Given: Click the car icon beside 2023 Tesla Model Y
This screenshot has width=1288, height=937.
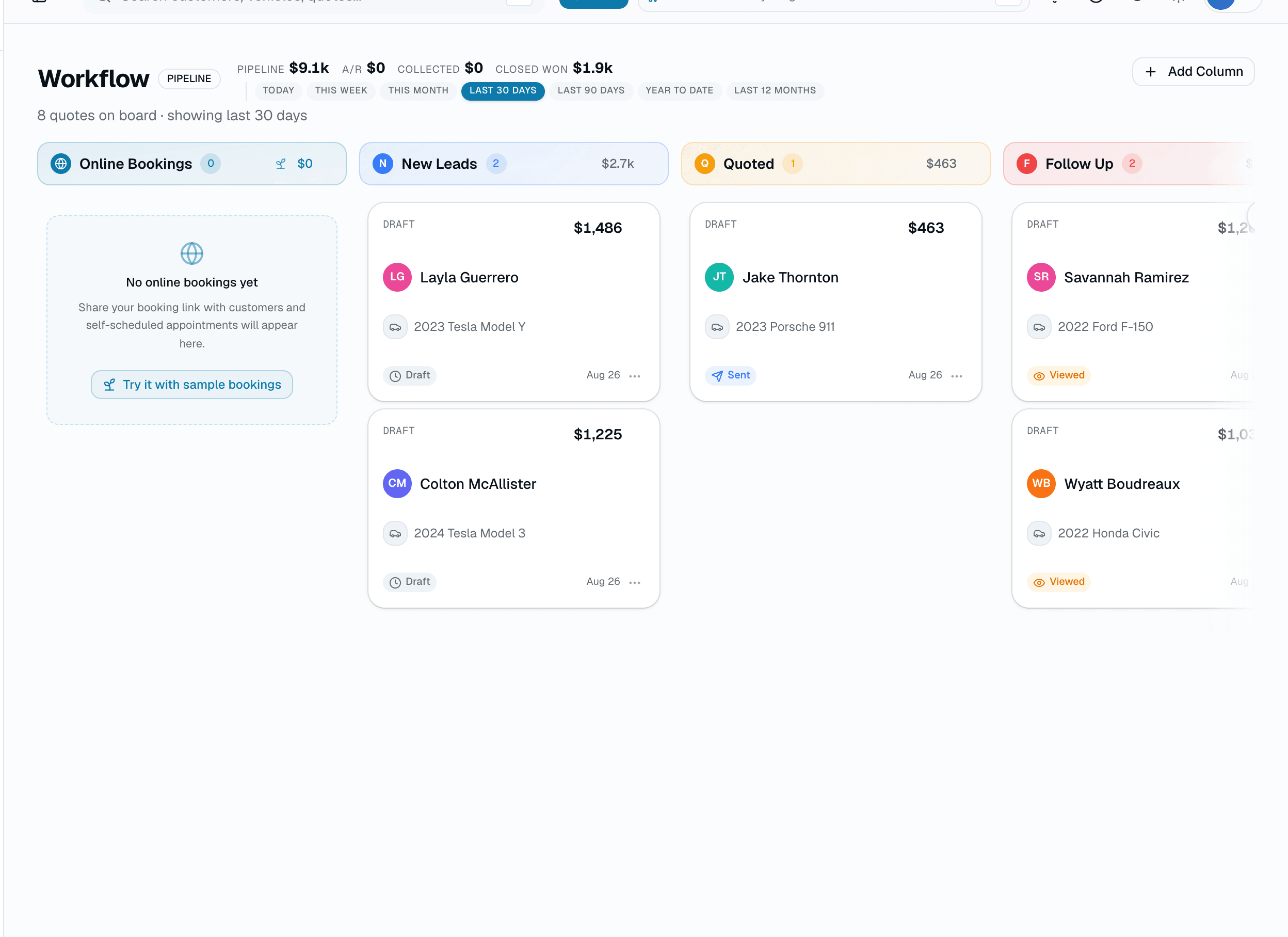Looking at the screenshot, I should click(x=395, y=327).
